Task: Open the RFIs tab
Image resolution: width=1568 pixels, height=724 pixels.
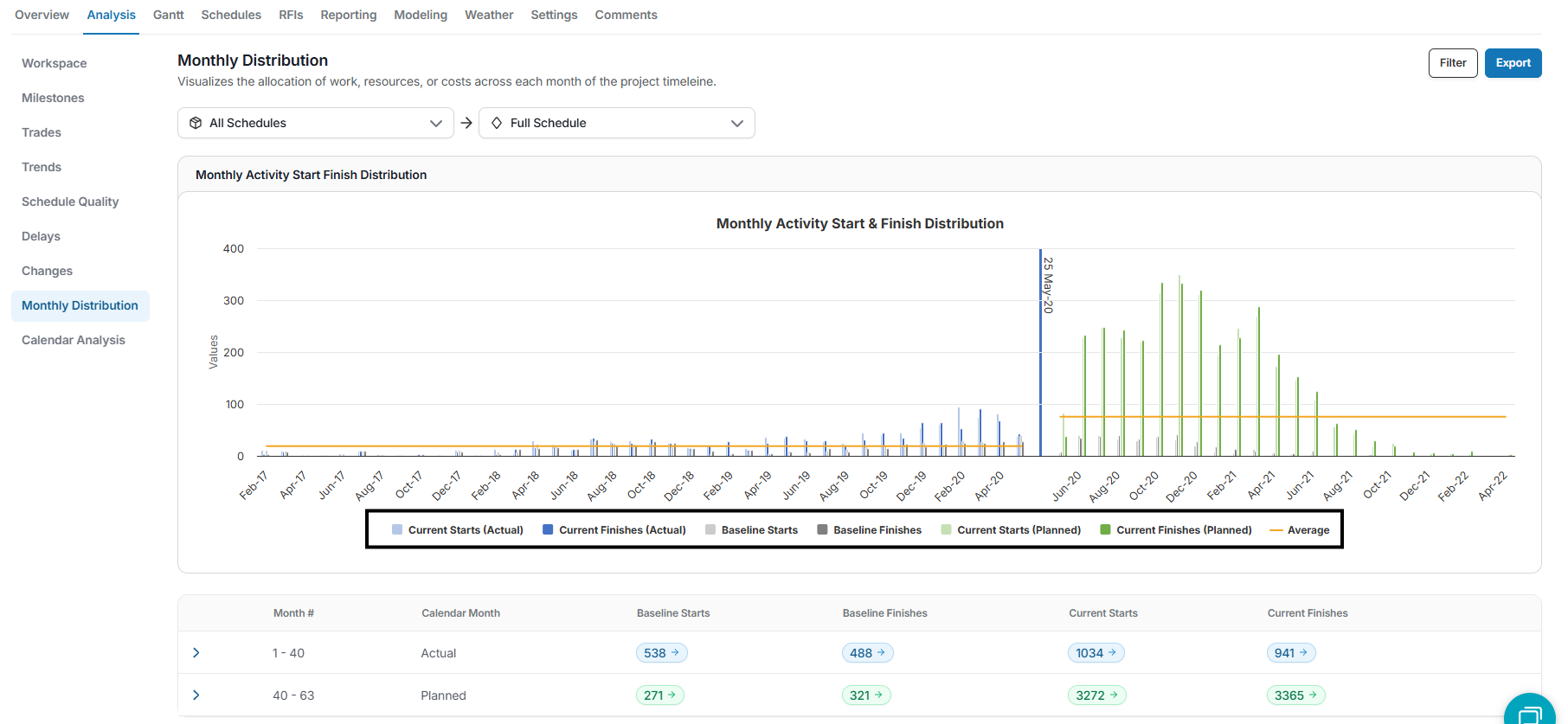Action: tap(291, 15)
